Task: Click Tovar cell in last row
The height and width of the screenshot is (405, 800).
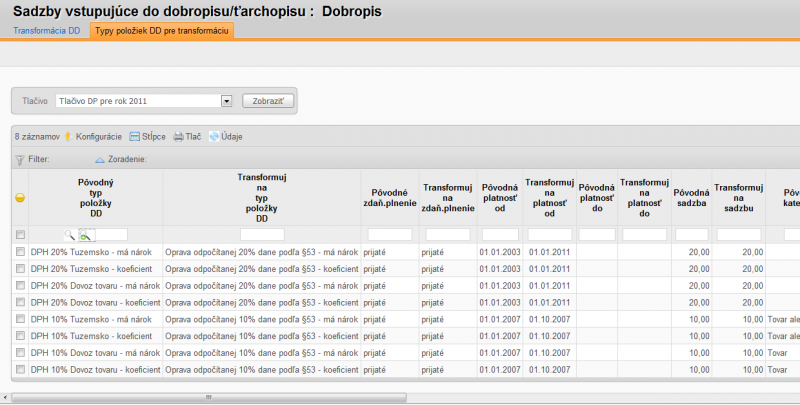Action: coord(778,370)
